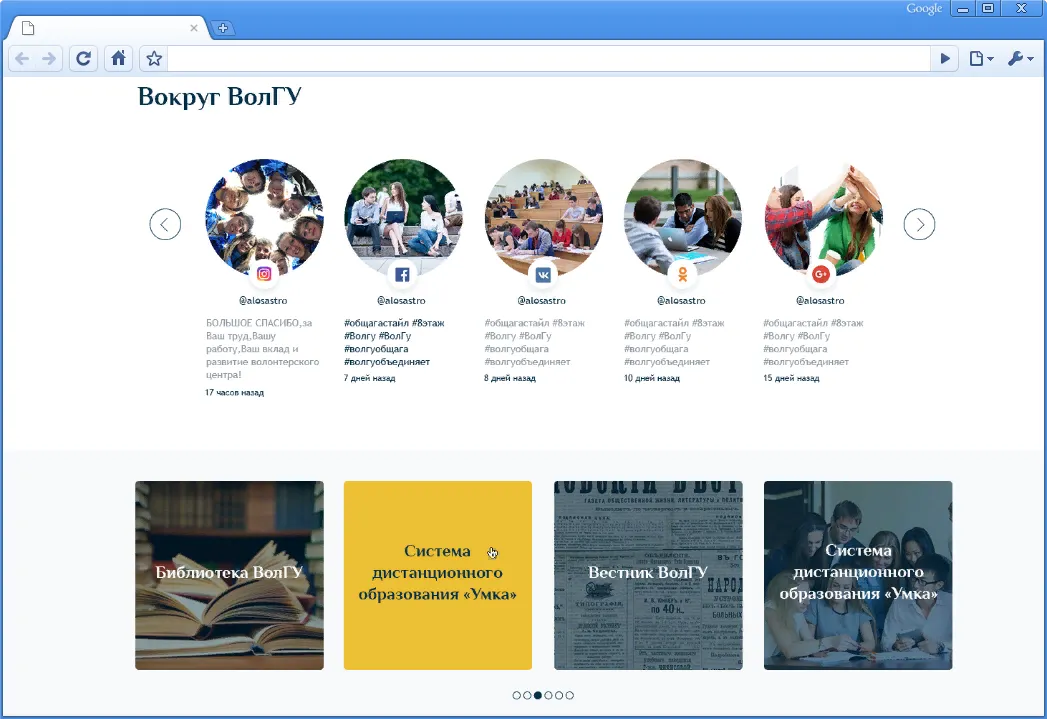Click the '15 дней назад' timestamp
The width and height of the screenshot is (1047, 719).
(x=791, y=378)
